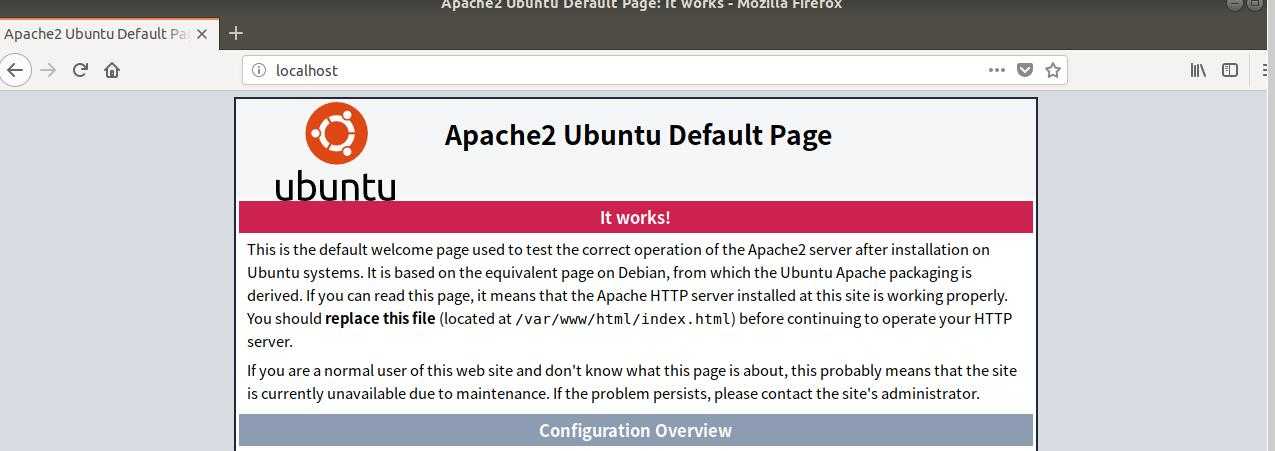This screenshot has height=451, width=1275.
Task: Click the Ubuntu logo image
Action: 336,153
